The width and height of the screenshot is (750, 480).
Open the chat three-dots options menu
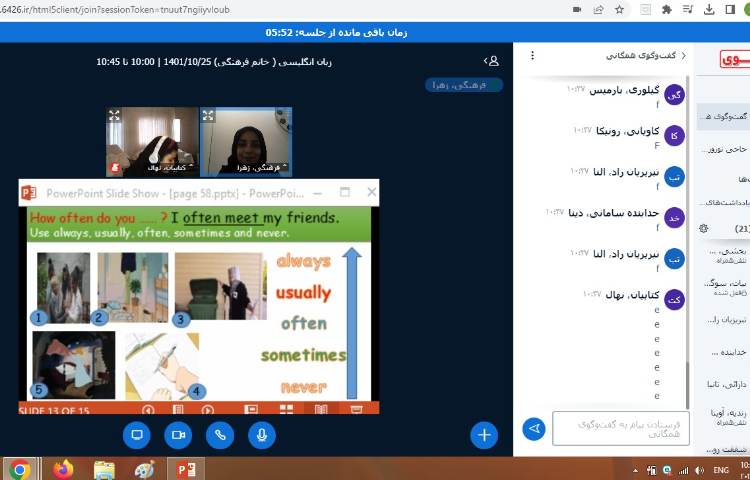tap(532, 56)
